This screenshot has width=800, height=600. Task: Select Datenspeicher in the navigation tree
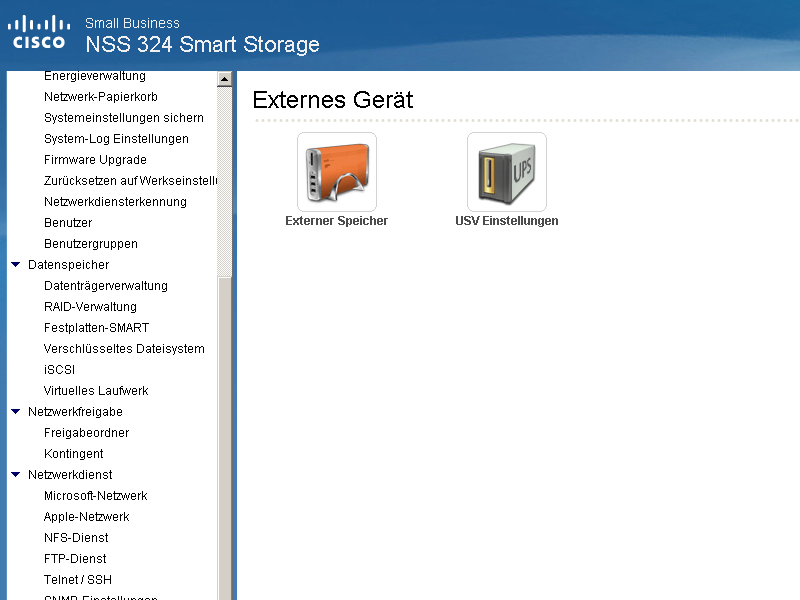[x=68, y=265]
